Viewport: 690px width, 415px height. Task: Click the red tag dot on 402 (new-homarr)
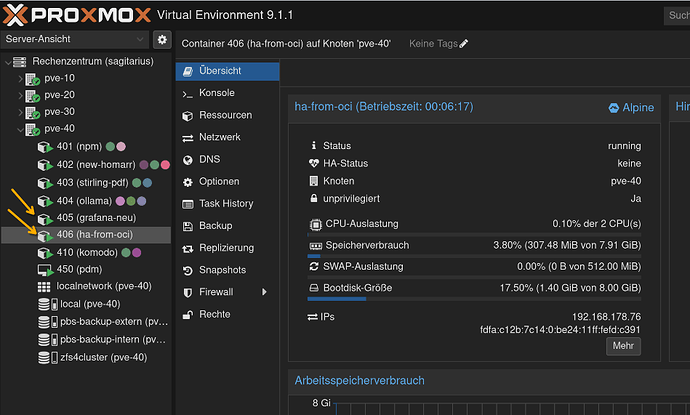pyautogui.click(x=165, y=165)
